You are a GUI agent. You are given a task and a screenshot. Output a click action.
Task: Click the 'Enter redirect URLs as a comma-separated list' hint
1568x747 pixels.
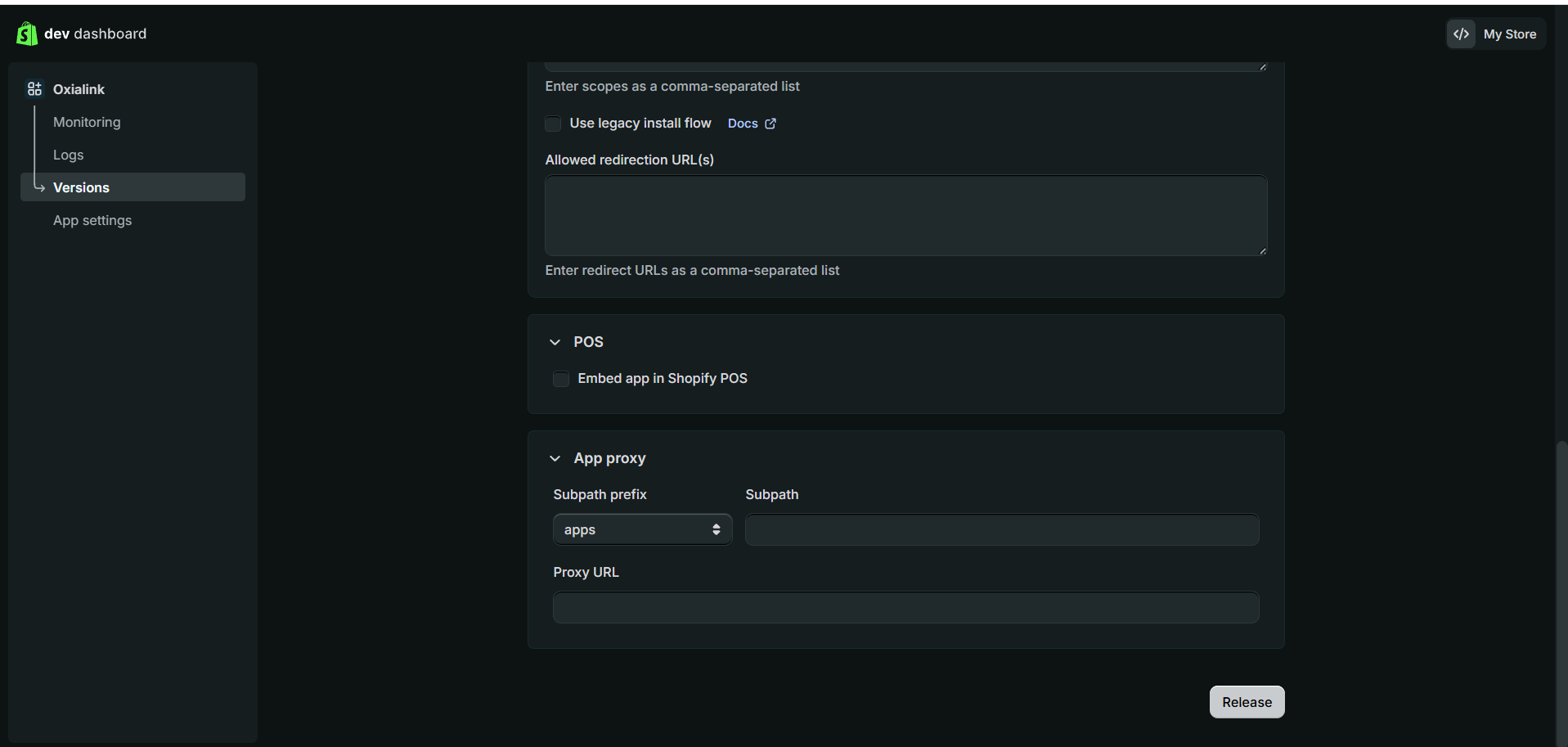point(692,270)
